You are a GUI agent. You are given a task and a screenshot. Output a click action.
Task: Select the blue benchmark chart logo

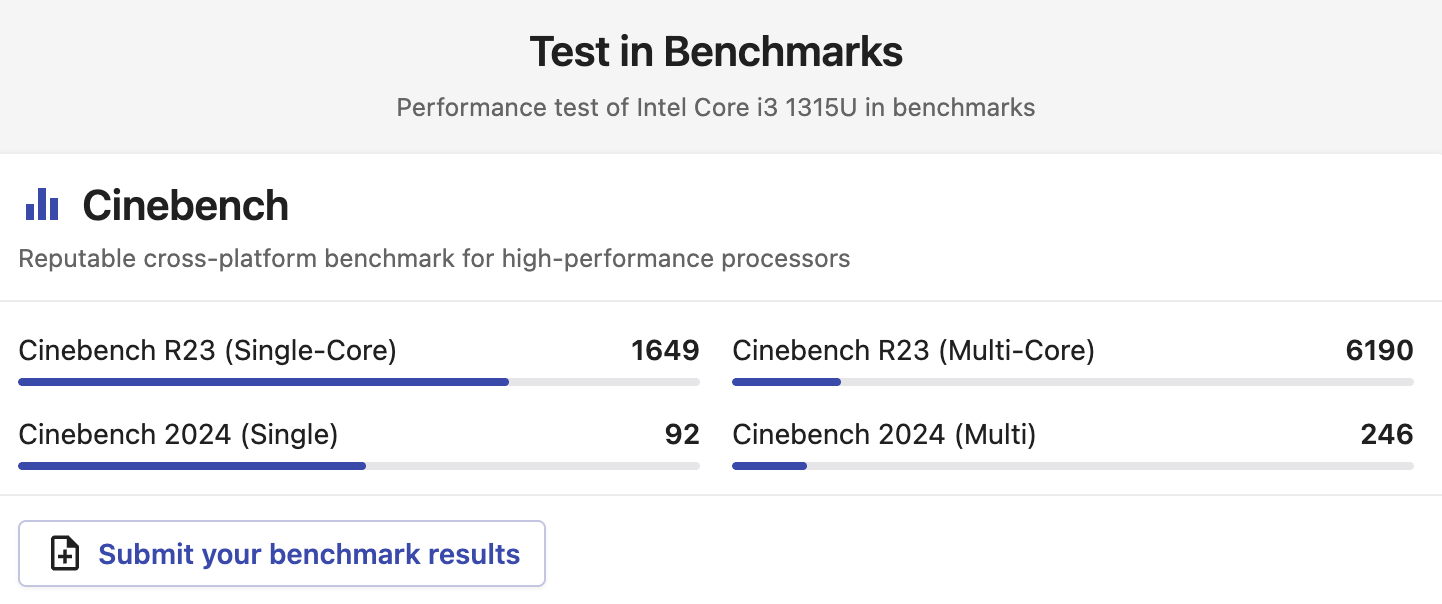coord(42,204)
